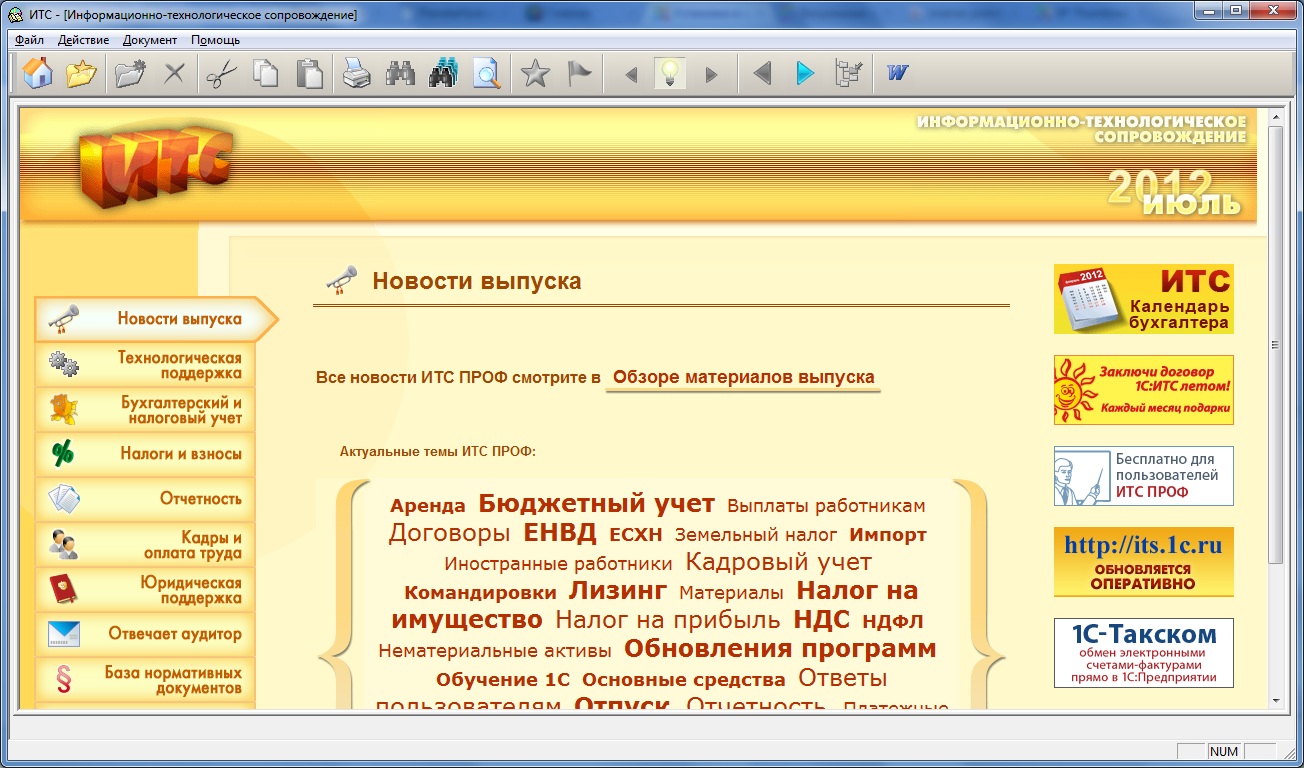Open the Заключи договор 1С:ИТС летом banner
Image resolution: width=1304 pixels, height=768 pixels.
pos(1144,390)
